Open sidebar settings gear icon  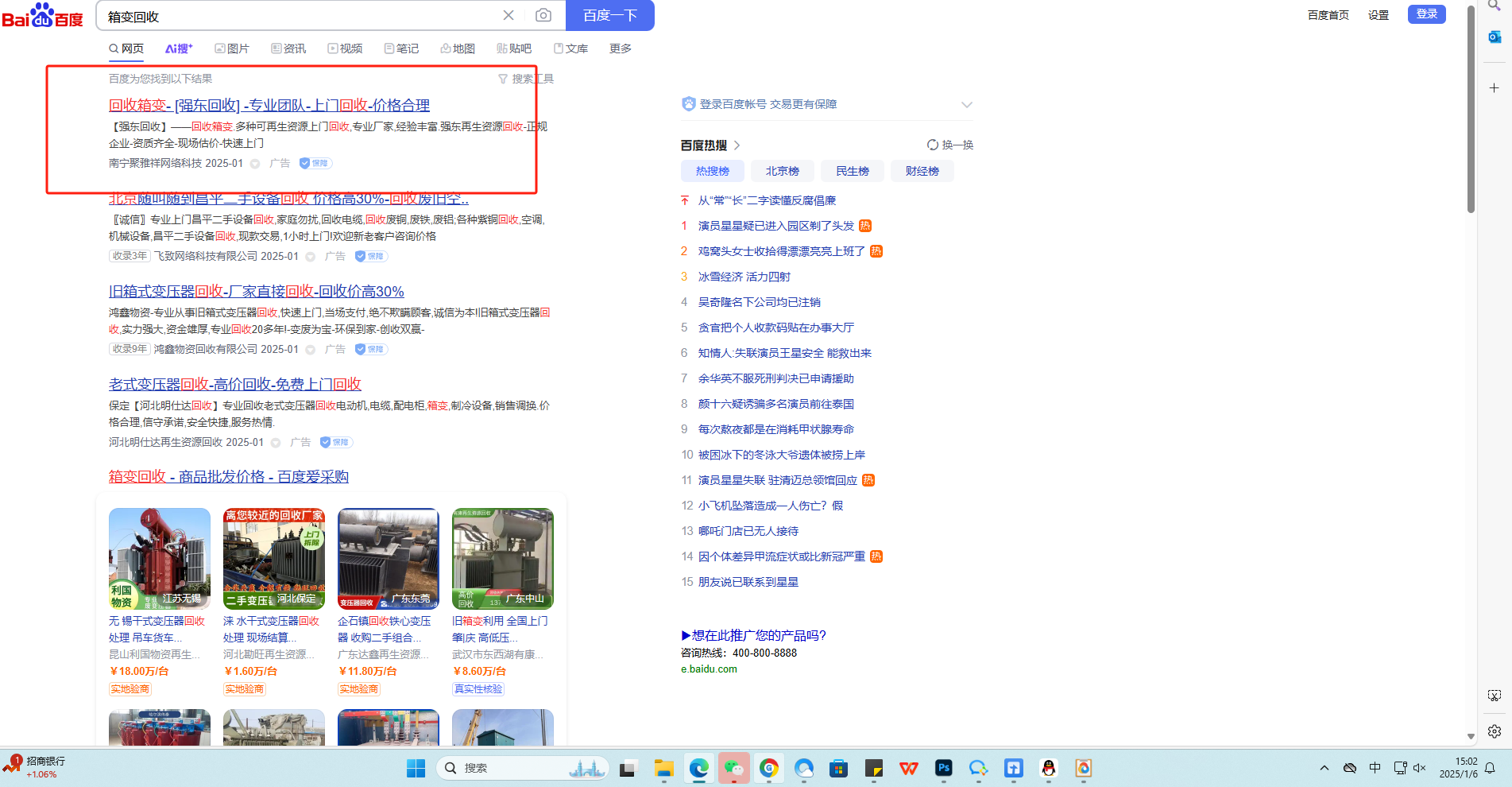click(x=1495, y=731)
